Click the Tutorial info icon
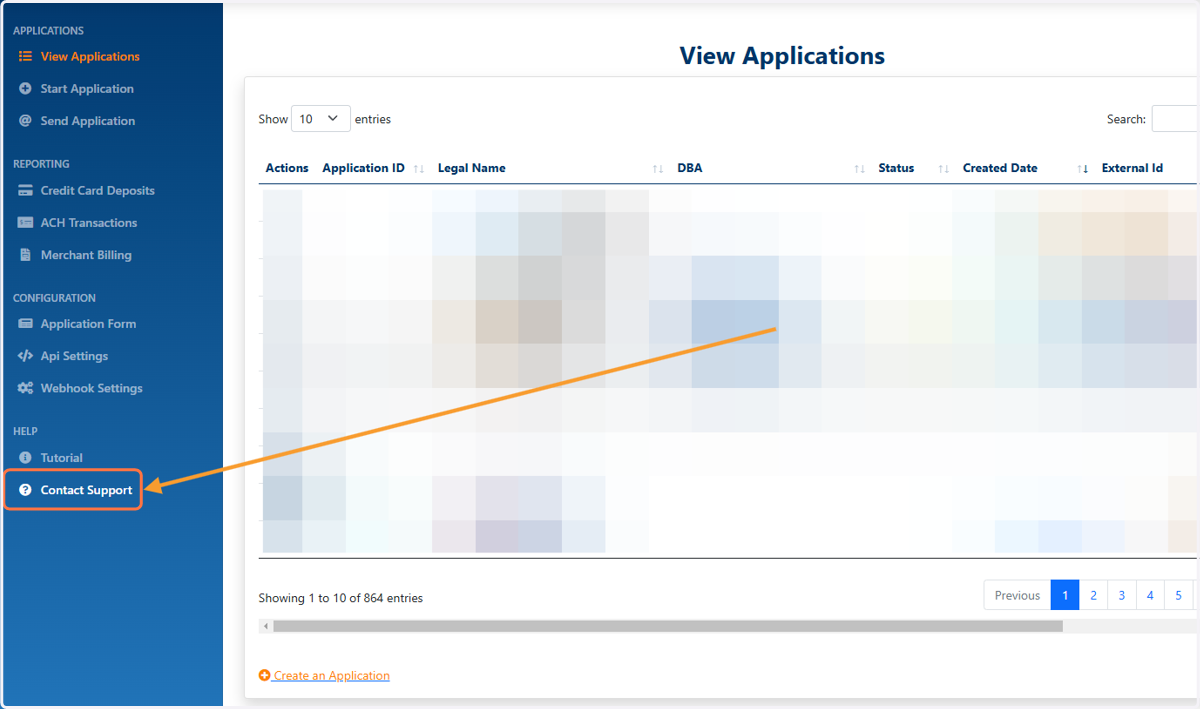The image size is (1200, 709). tap(26, 458)
